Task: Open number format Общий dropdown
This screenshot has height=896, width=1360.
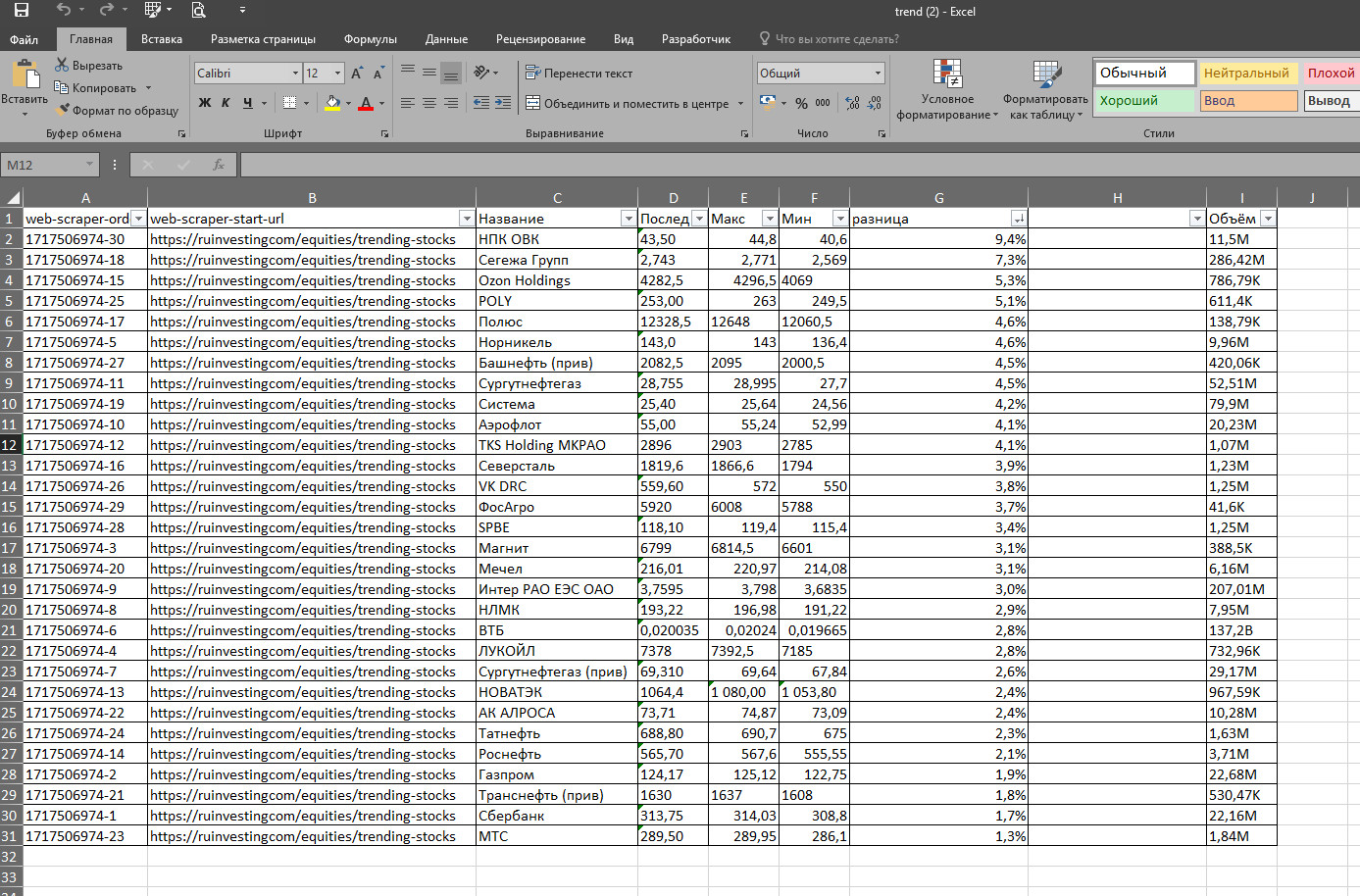Action: 878,74
